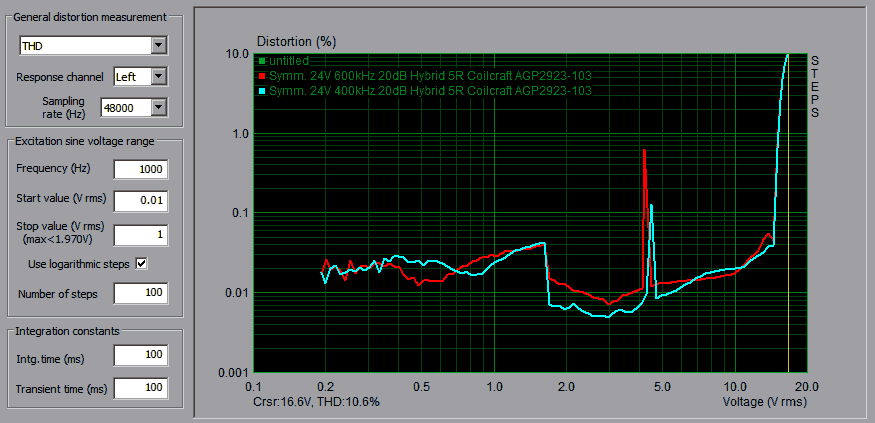Click the green untitled legend square
Screen dimensions: 875x423
point(262,61)
